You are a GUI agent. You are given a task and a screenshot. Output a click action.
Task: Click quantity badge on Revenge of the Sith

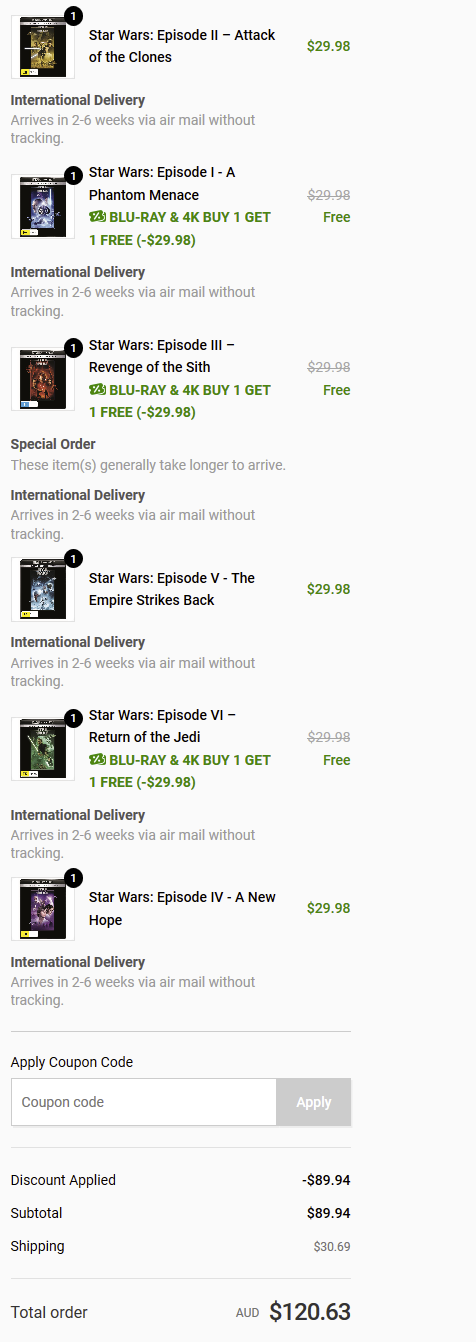click(x=73, y=348)
